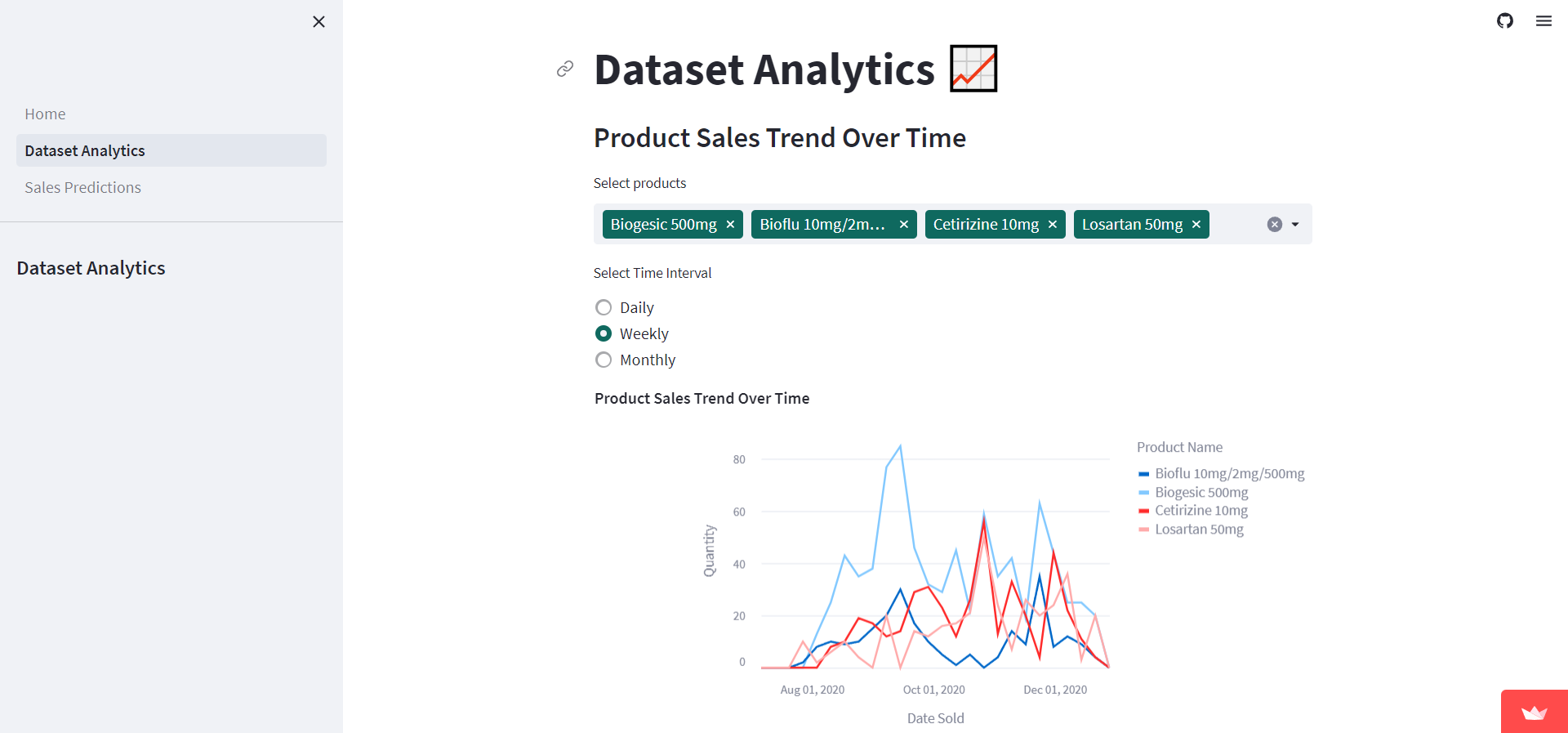This screenshot has height=733, width=1568.
Task: Select the Monthly time interval
Action: pyautogui.click(x=604, y=360)
